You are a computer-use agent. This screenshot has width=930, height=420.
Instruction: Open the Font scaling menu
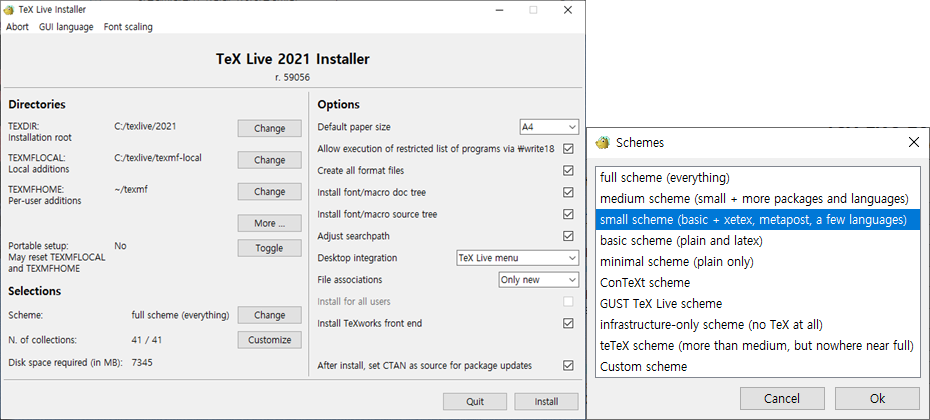coord(128,27)
